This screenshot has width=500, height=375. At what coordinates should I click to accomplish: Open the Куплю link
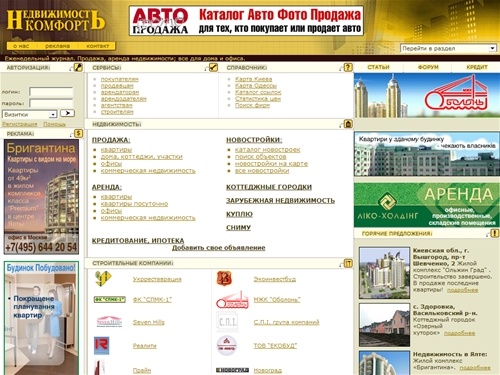(x=239, y=214)
